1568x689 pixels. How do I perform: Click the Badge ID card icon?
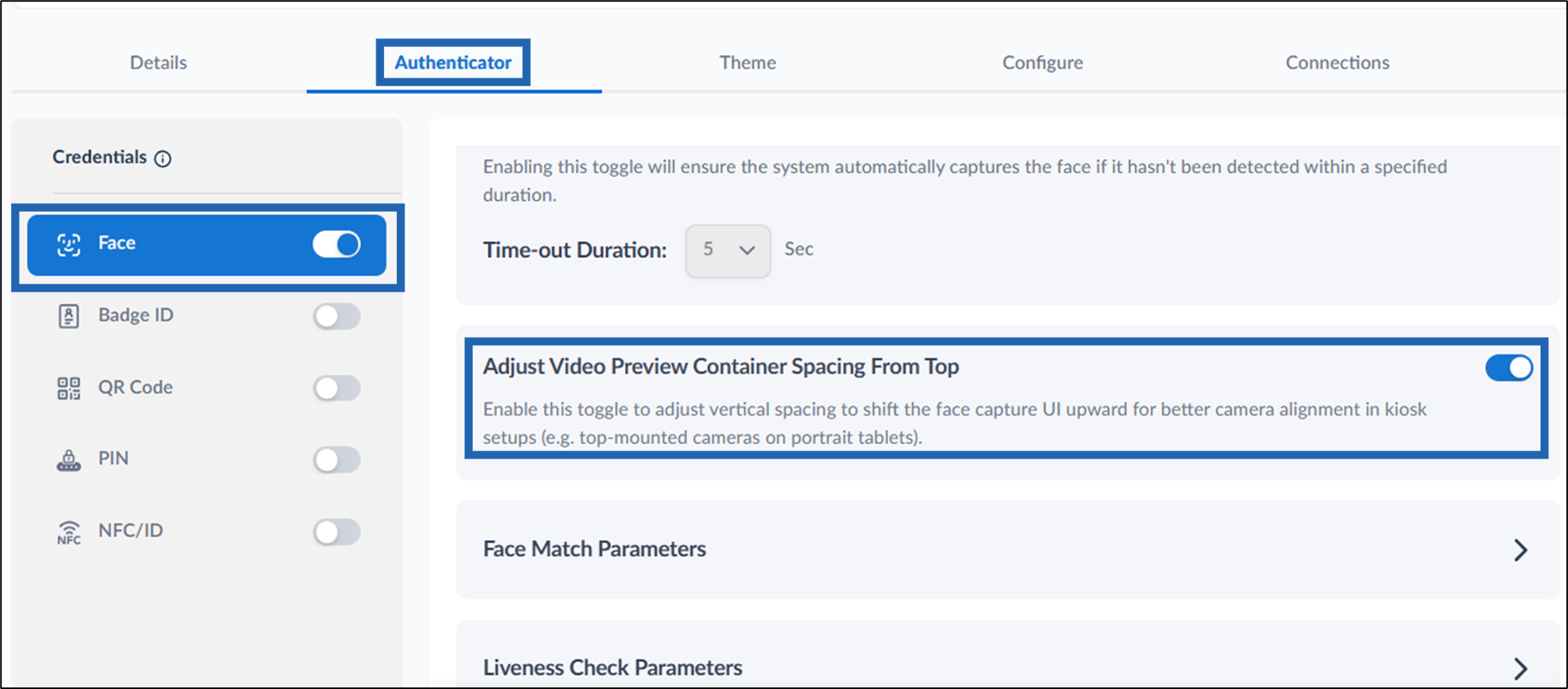(x=69, y=316)
